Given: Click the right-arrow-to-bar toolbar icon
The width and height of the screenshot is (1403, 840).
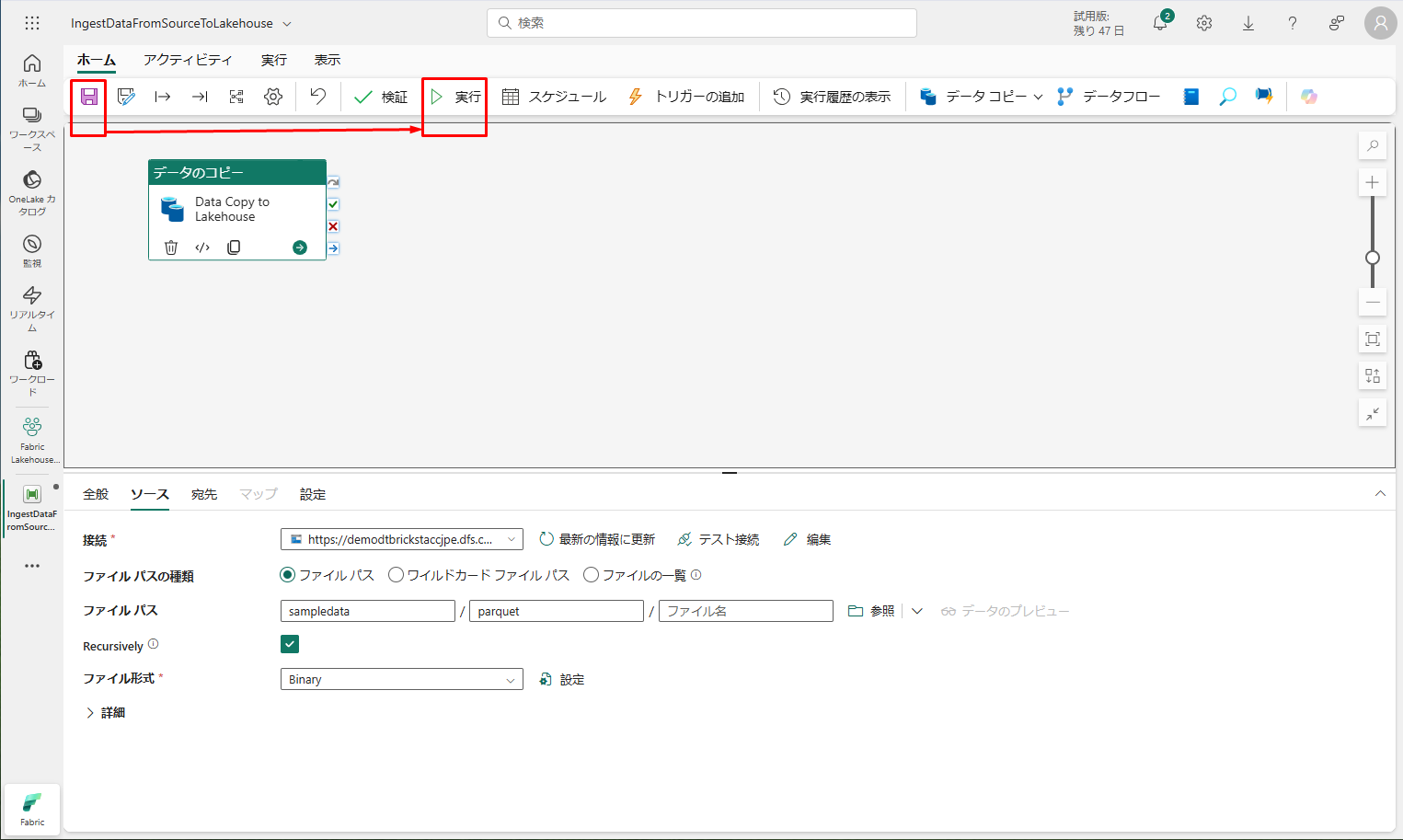Looking at the screenshot, I should tap(200, 97).
